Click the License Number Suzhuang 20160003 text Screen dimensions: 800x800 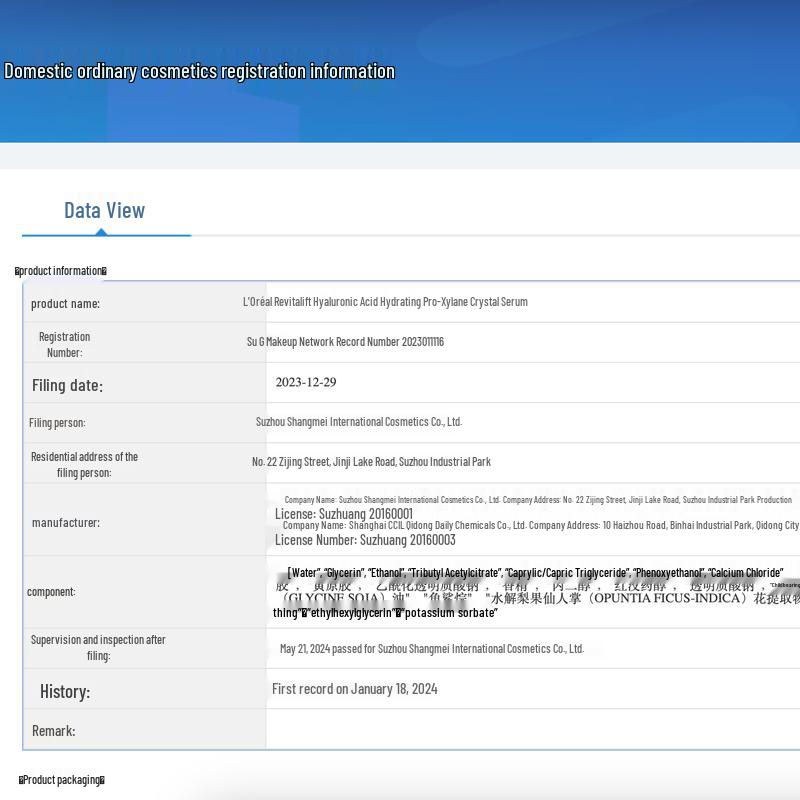pyautogui.click(x=365, y=540)
